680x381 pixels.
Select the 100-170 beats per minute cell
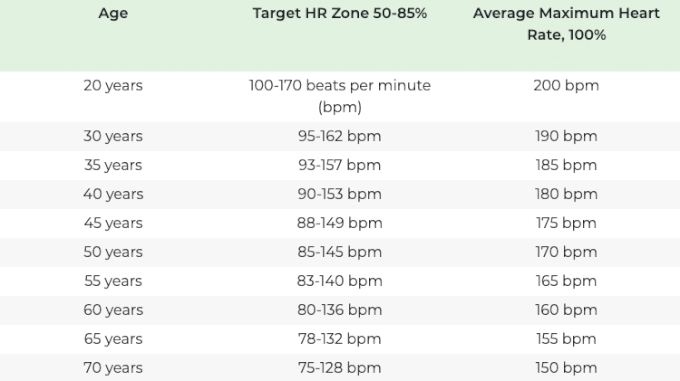340,96
